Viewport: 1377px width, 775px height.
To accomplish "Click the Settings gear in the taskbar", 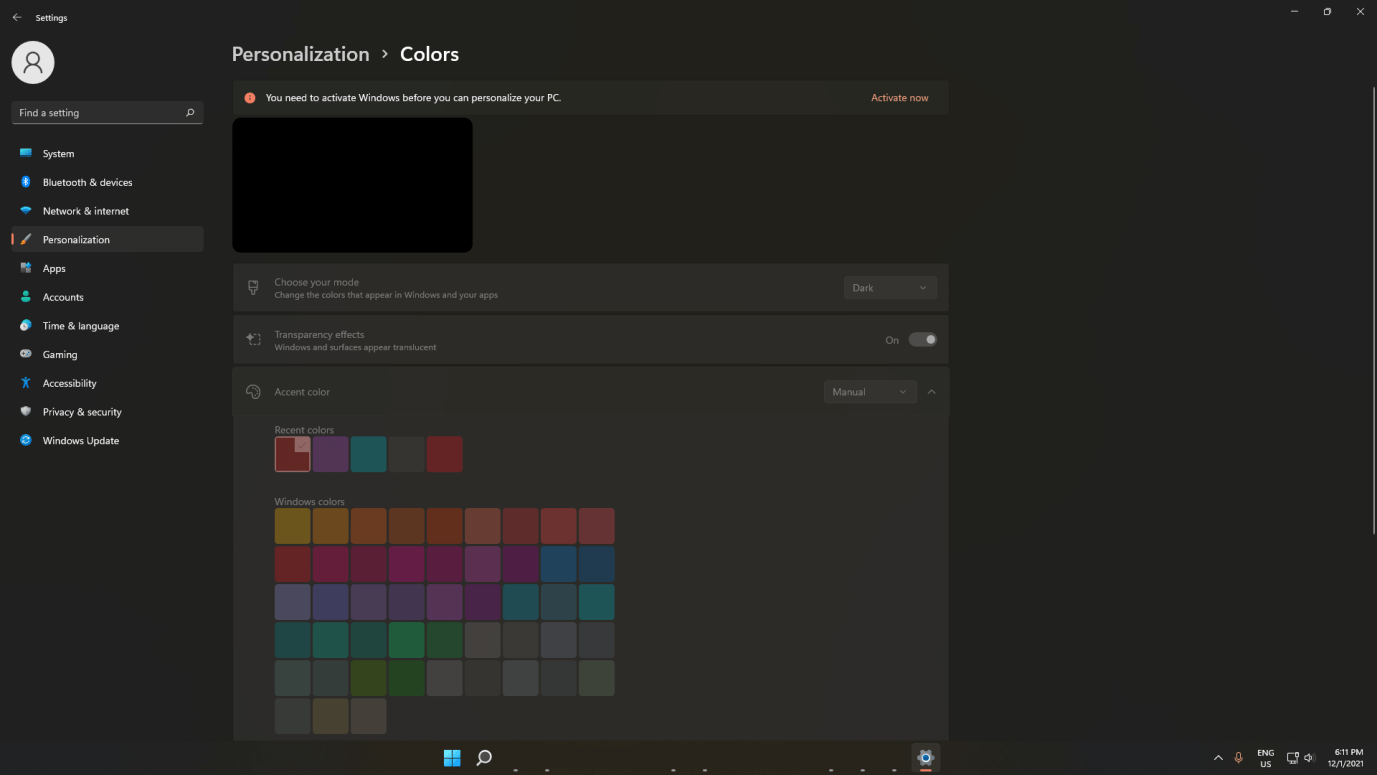I will click(x=926, y=757).
